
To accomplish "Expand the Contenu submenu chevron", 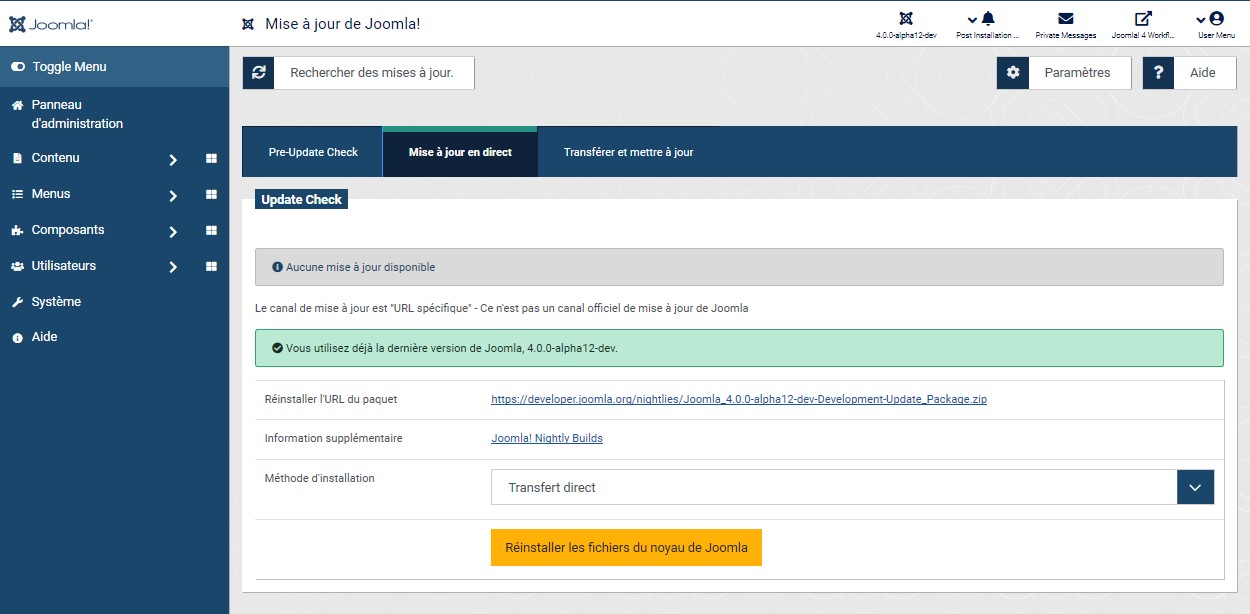I will click(173, 160).
